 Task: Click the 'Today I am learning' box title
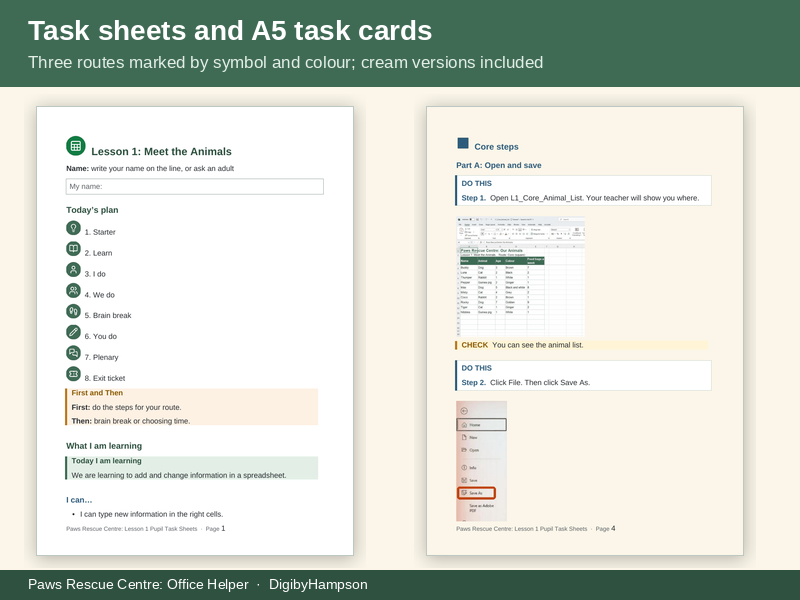pos(107,461)
